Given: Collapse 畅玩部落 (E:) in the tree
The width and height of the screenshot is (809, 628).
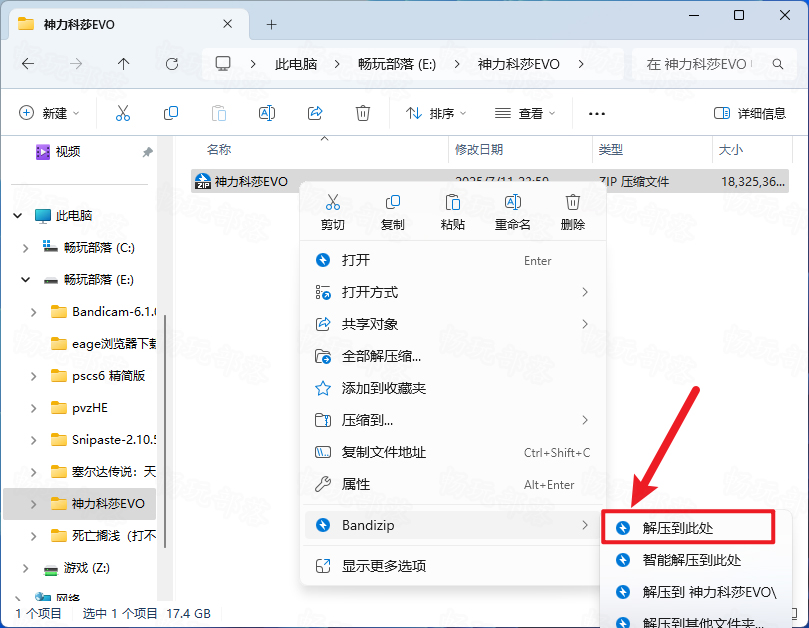Looking at the screenshot, I should tap(26, 280).
